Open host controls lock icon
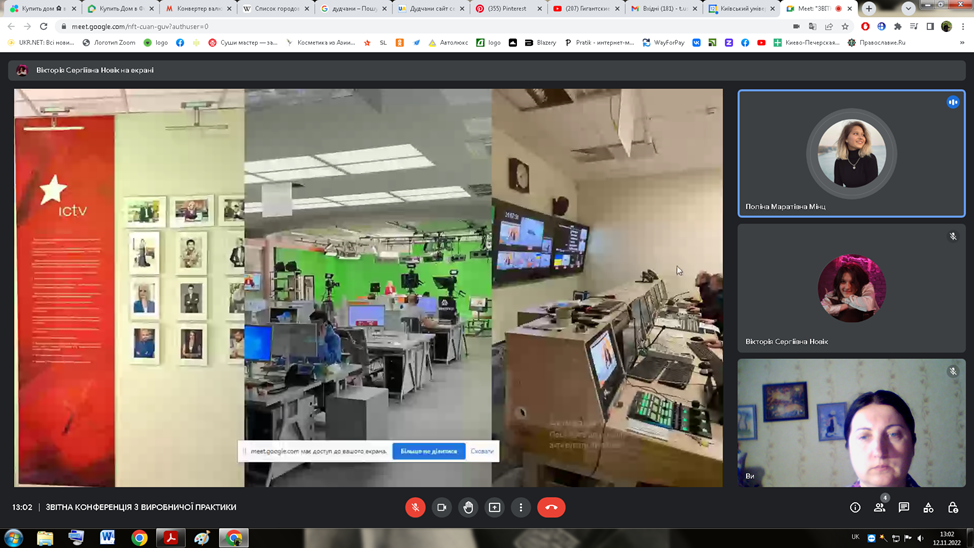Screen dimensions: 974x548 953,508
